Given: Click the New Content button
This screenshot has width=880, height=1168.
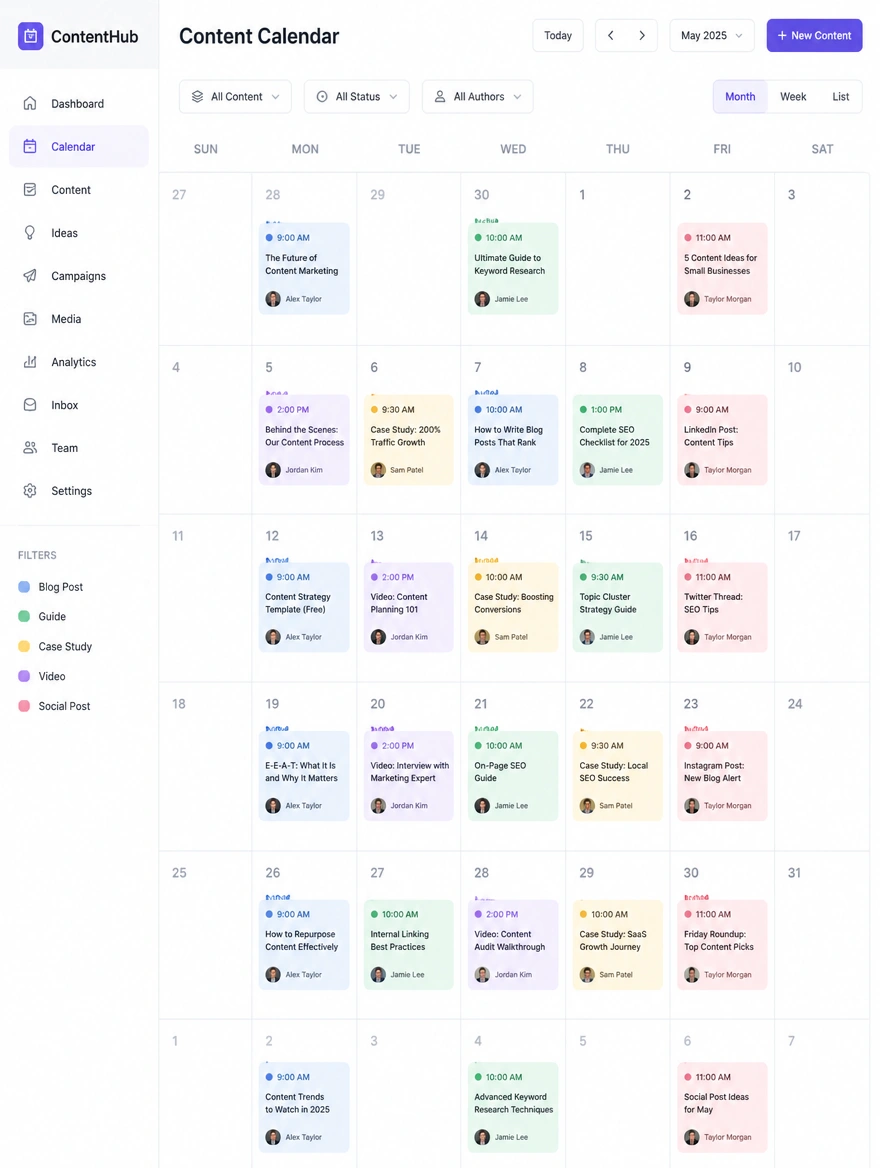Looking at the screenshot, I should (814, 36).
